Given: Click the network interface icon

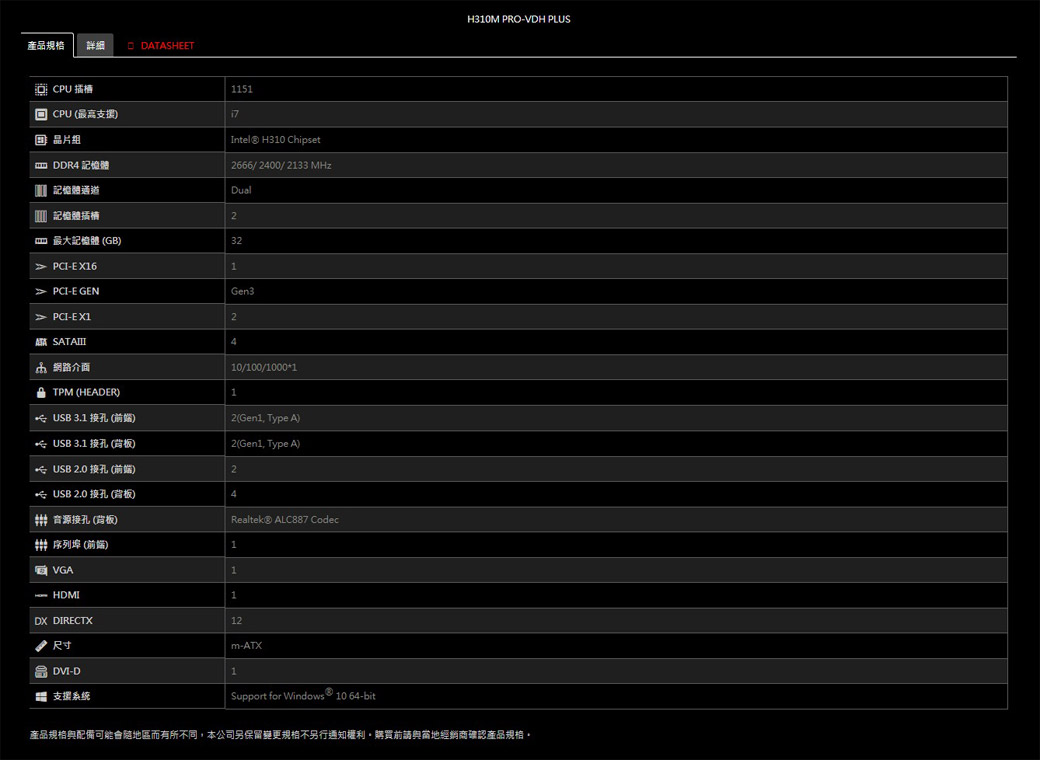Looking at the screenshot, I should [x=41, y=368].
